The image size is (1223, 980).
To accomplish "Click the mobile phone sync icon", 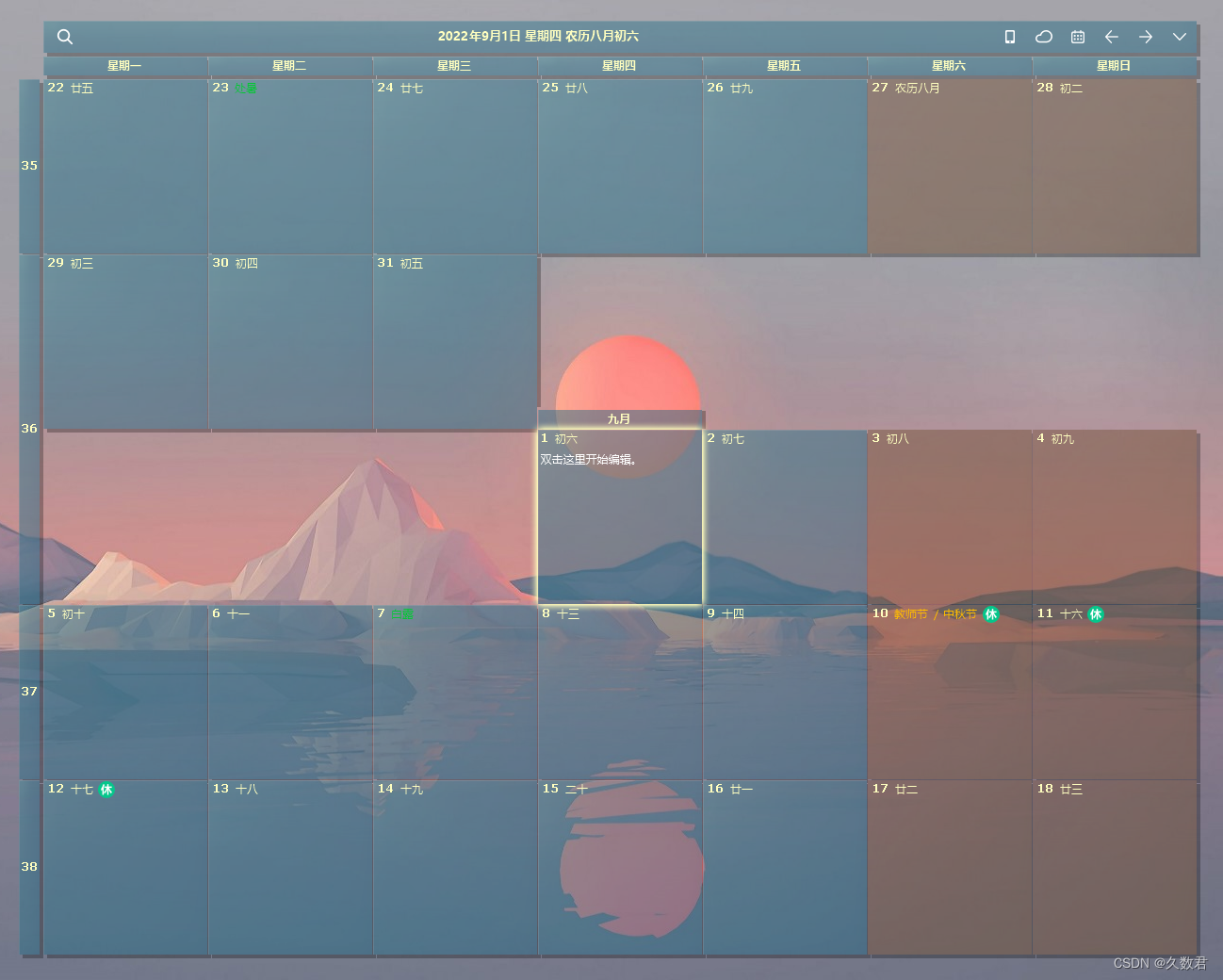I will pos(1010,37).
